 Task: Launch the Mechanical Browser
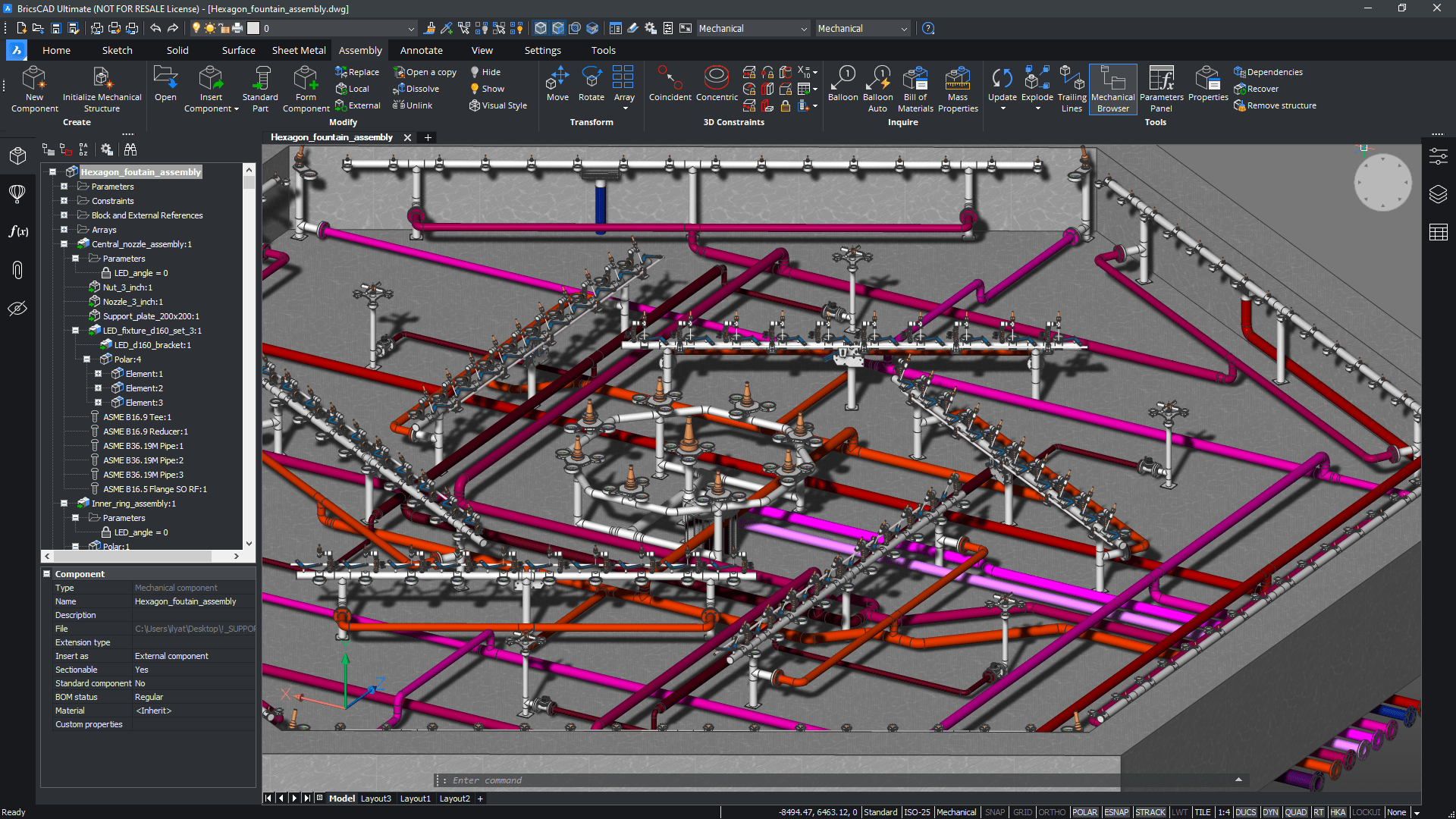point(1112,87)
